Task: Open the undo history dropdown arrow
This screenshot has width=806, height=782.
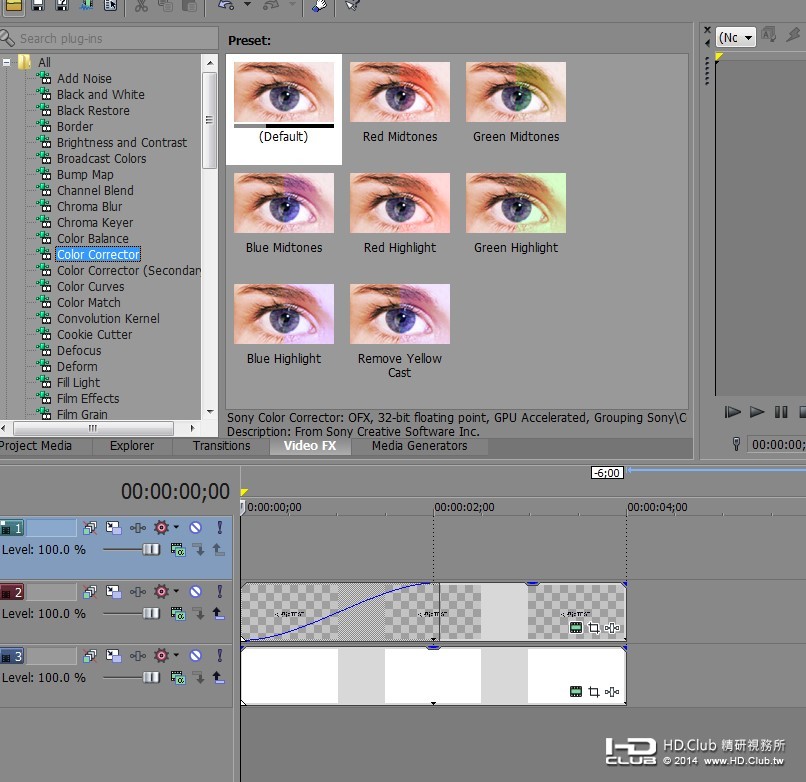Action: click(247, 6)
